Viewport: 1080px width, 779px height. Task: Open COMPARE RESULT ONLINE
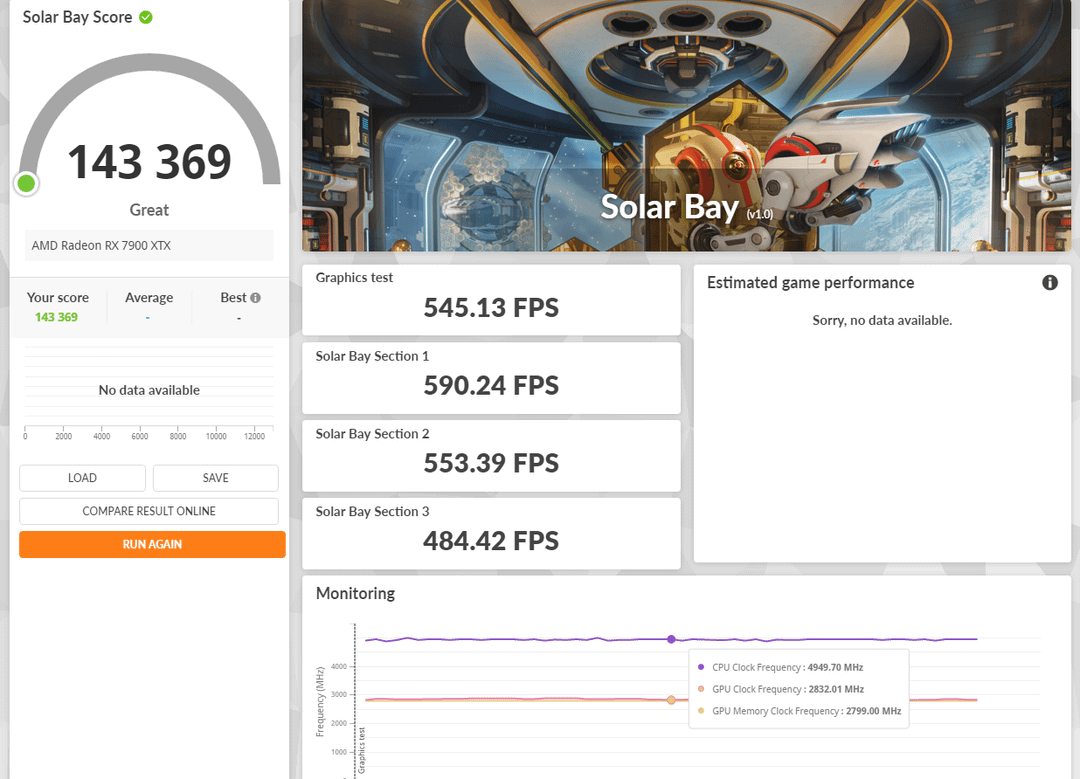click(x=149, y=511)
